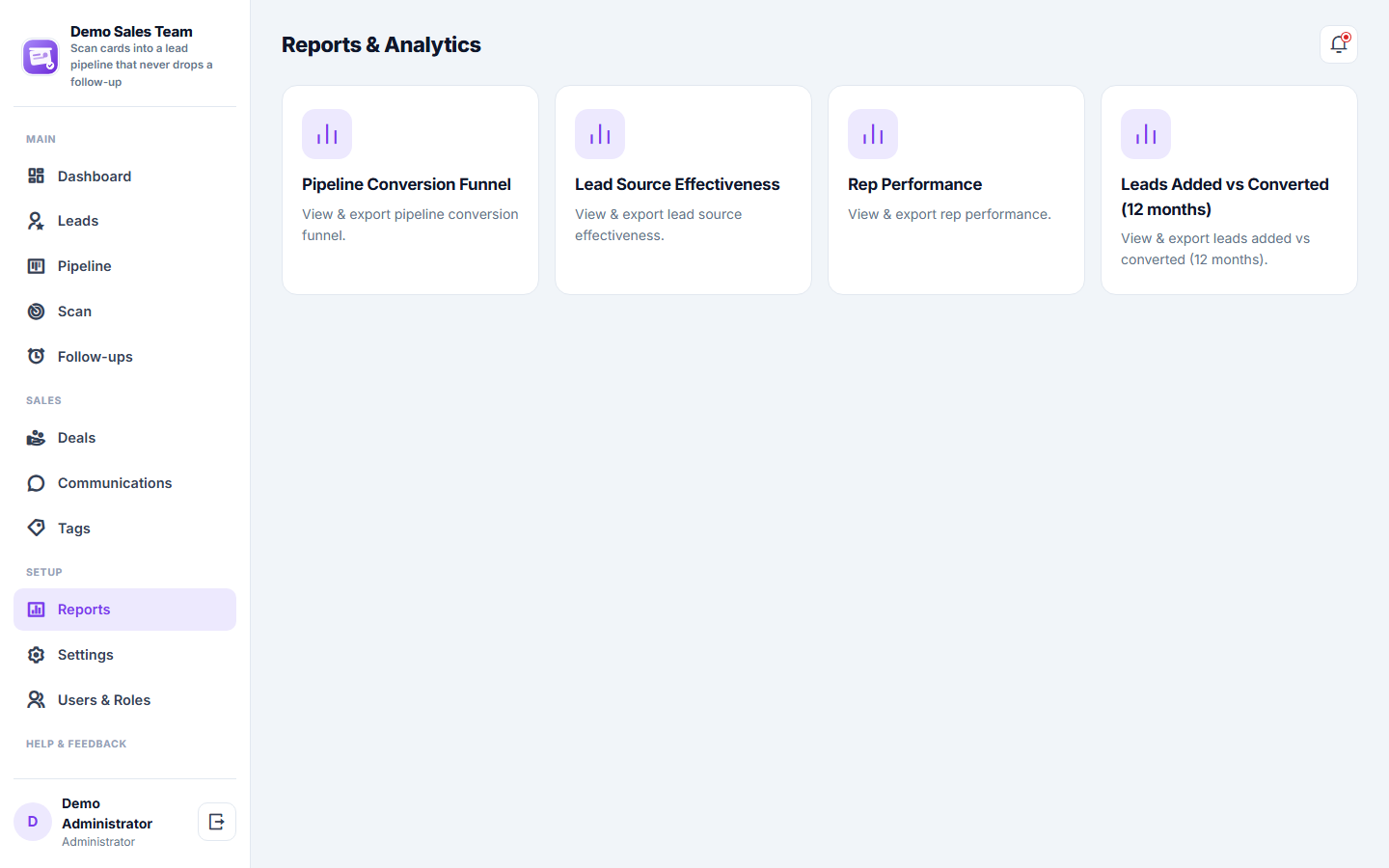Click "View & export rep performance." description
The image size is (1389, 868).
pos(949,214)
